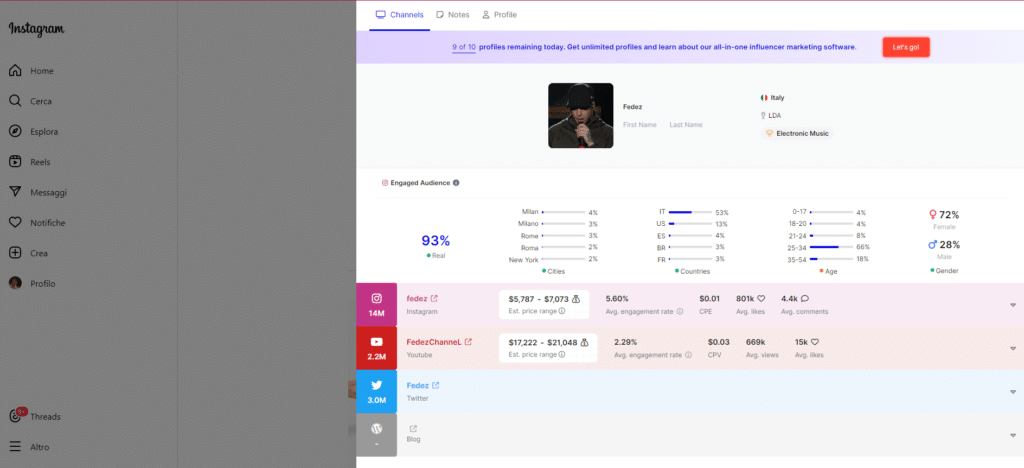1024x468 pixels.
Task: Click the Crea plus icon
Action: click(x=16, y=253)
